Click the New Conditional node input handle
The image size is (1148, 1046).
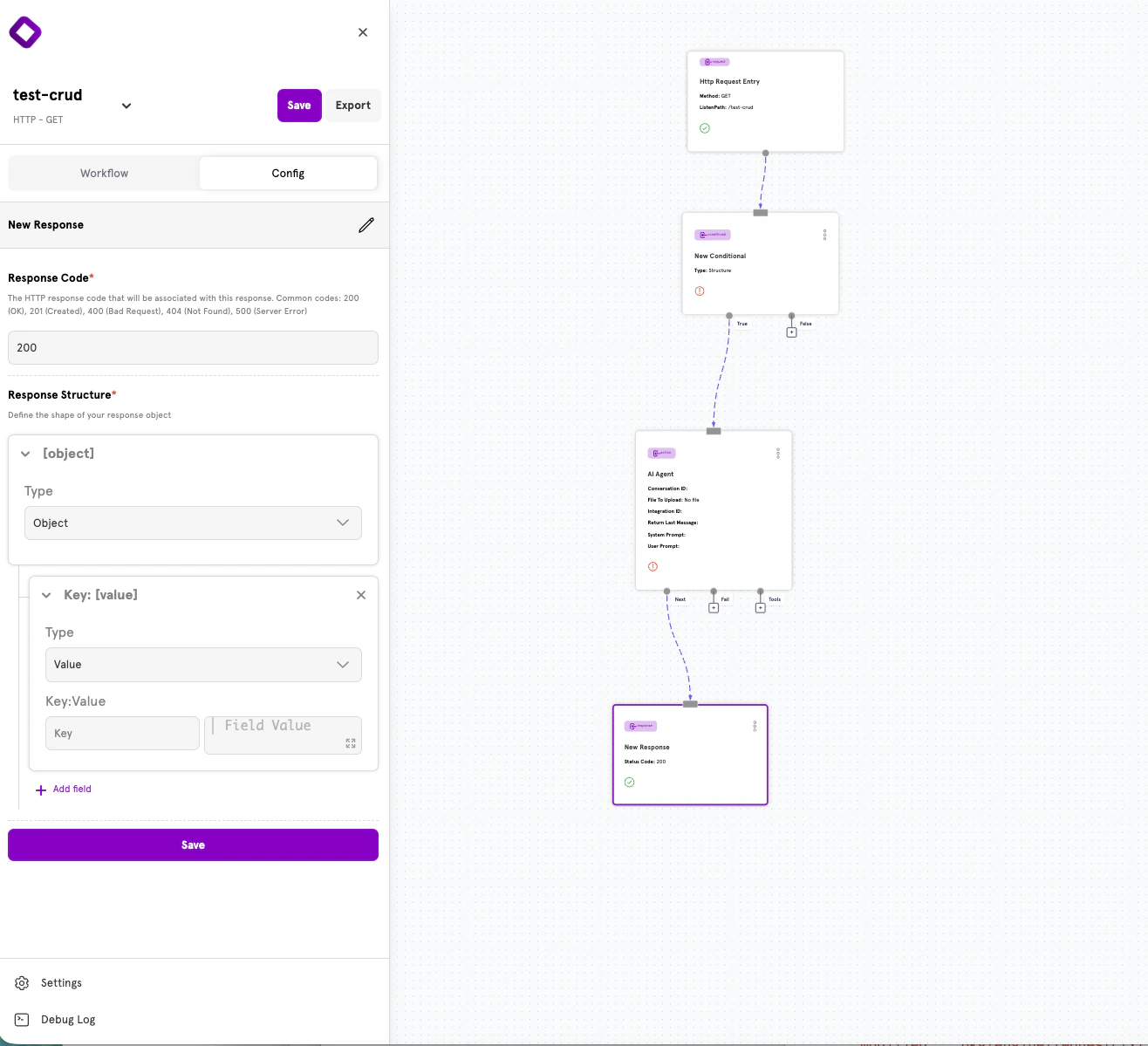coord(761,213)
